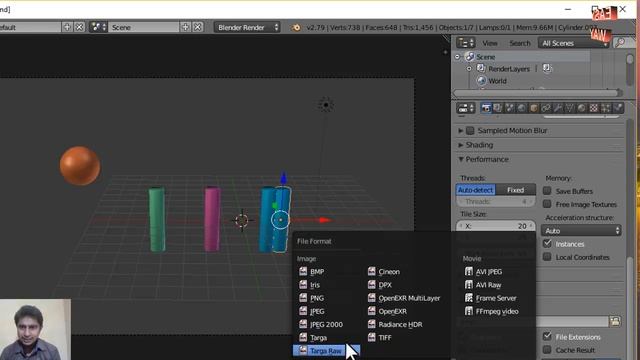Select Auto-detect threads mode
This screenshot has height=360, width=640.
476,190
